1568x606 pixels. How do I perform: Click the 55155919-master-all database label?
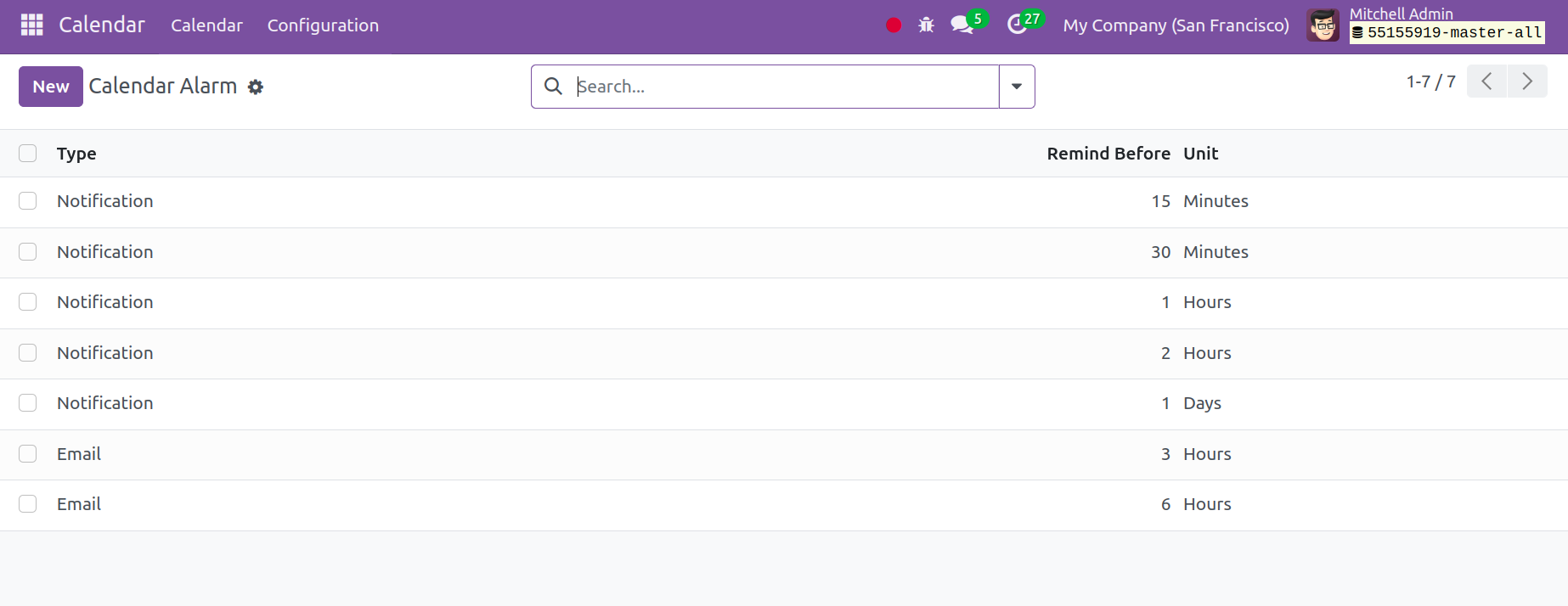1447,33
